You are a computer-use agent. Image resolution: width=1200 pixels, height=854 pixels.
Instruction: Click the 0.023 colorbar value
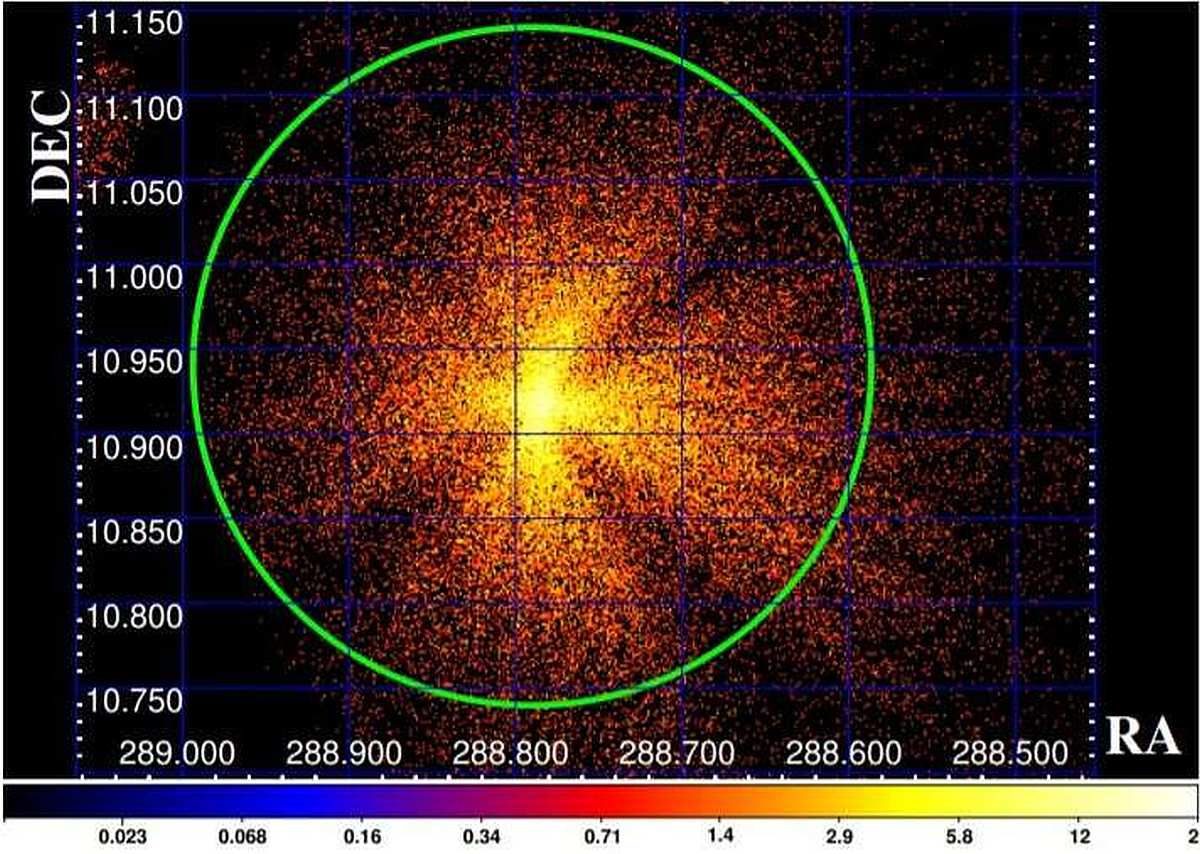click(x=123, y=836)
